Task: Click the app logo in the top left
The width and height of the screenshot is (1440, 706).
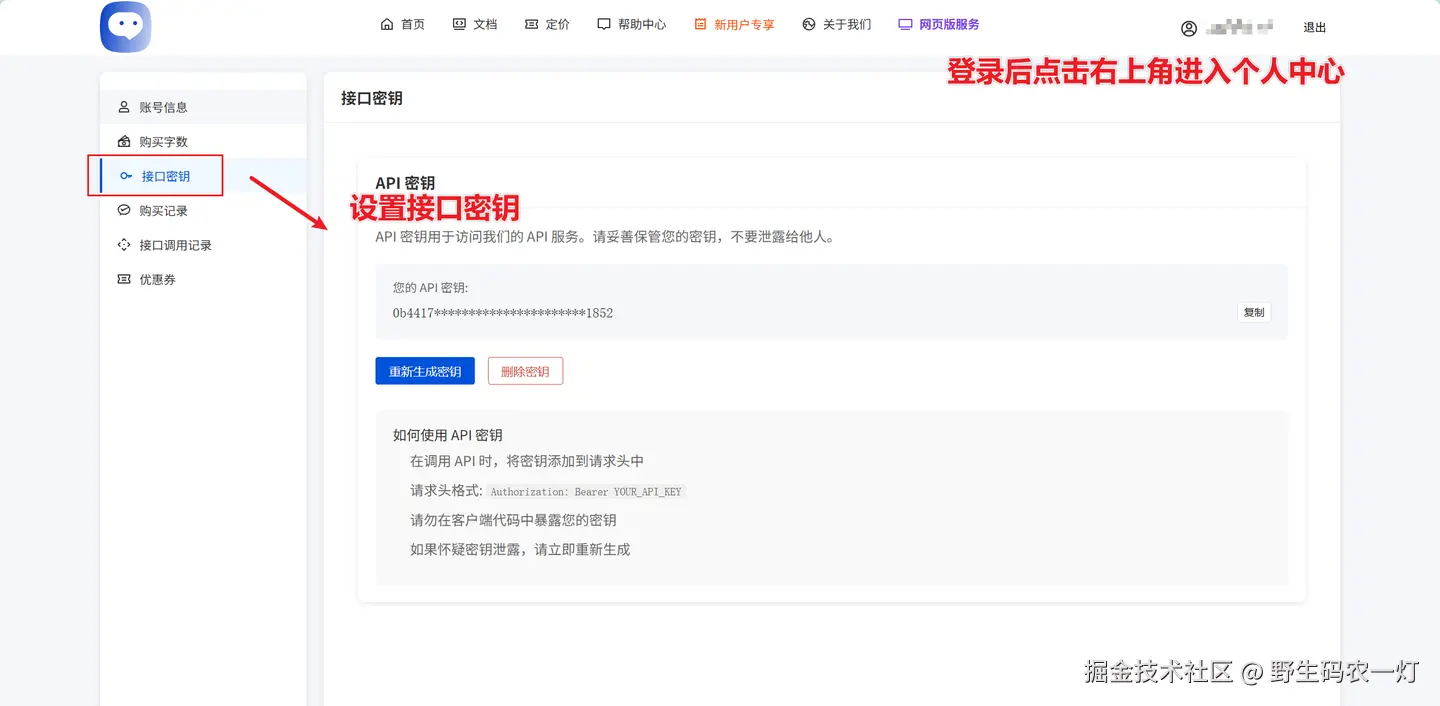Action: [125, 27]
